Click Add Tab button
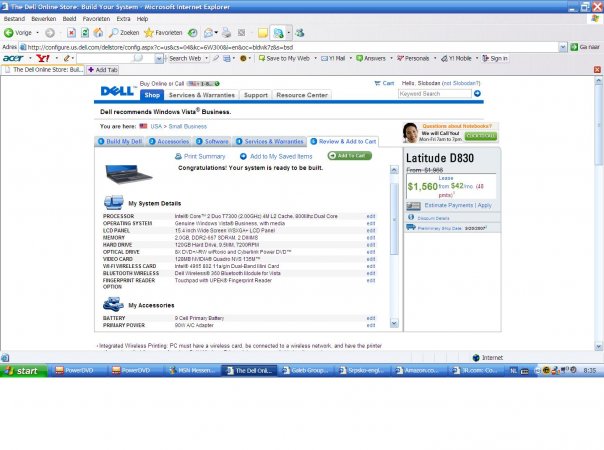This screenshot has height=450, width=604. click(x=102, y=70)
